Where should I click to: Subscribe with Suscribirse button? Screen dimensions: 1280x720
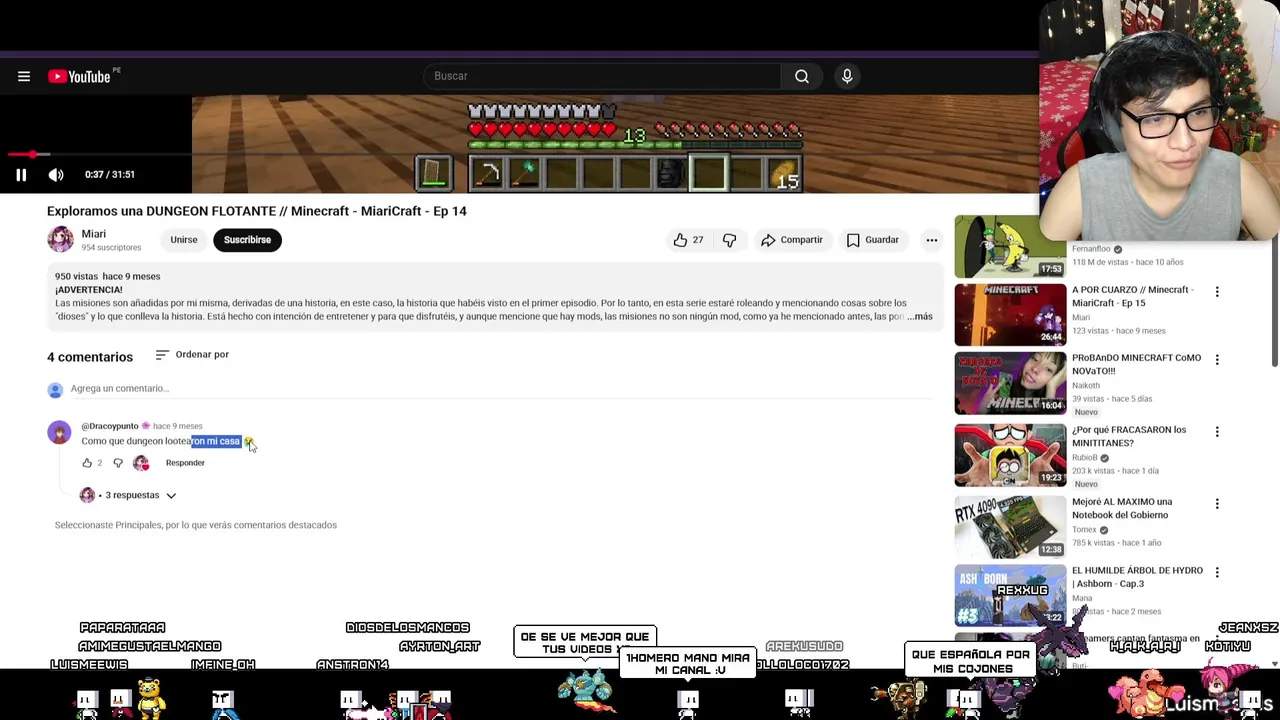[x=247, y=240]
